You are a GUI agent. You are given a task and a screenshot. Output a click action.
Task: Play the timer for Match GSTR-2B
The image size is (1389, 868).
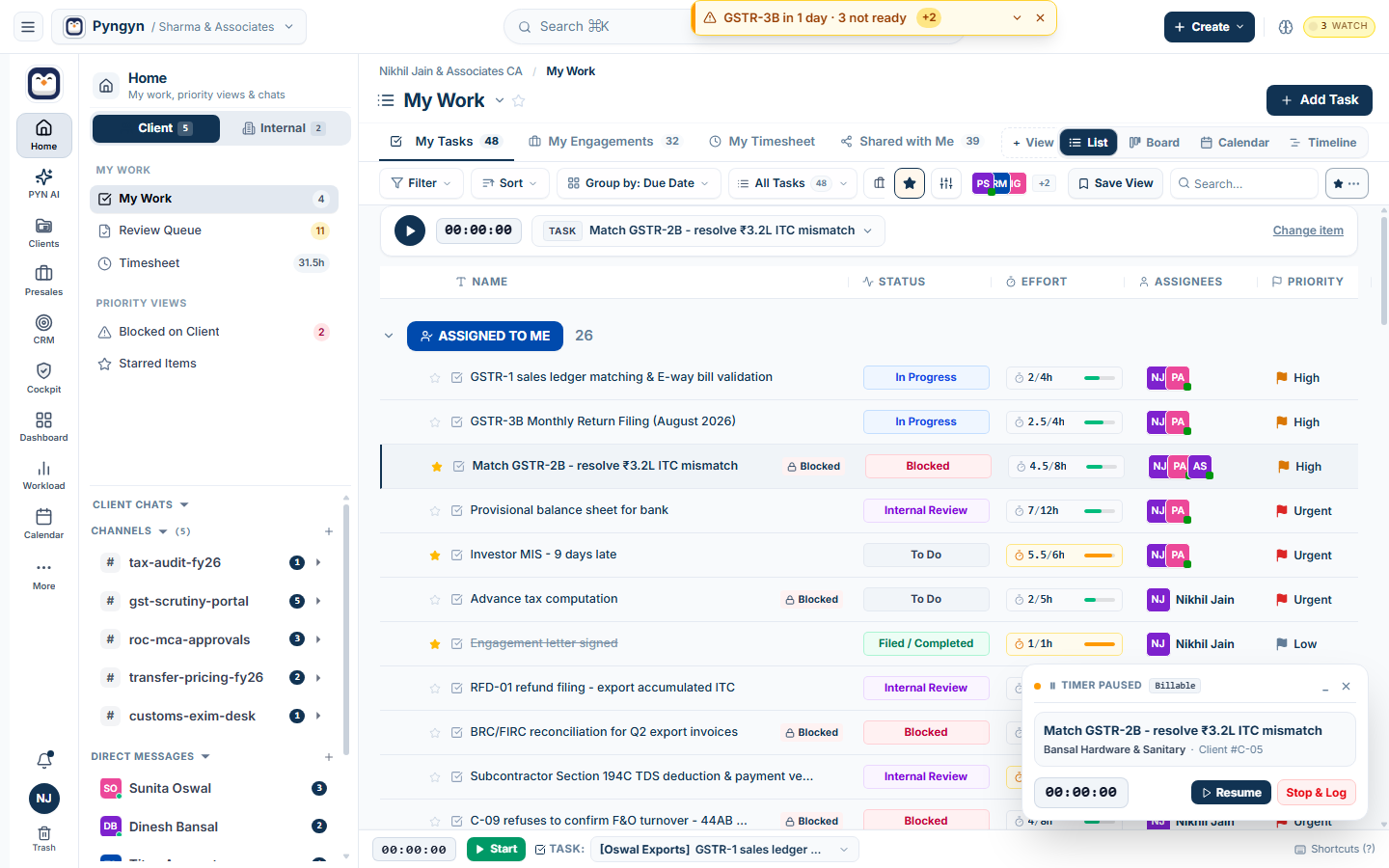click(x=410, y=231)
